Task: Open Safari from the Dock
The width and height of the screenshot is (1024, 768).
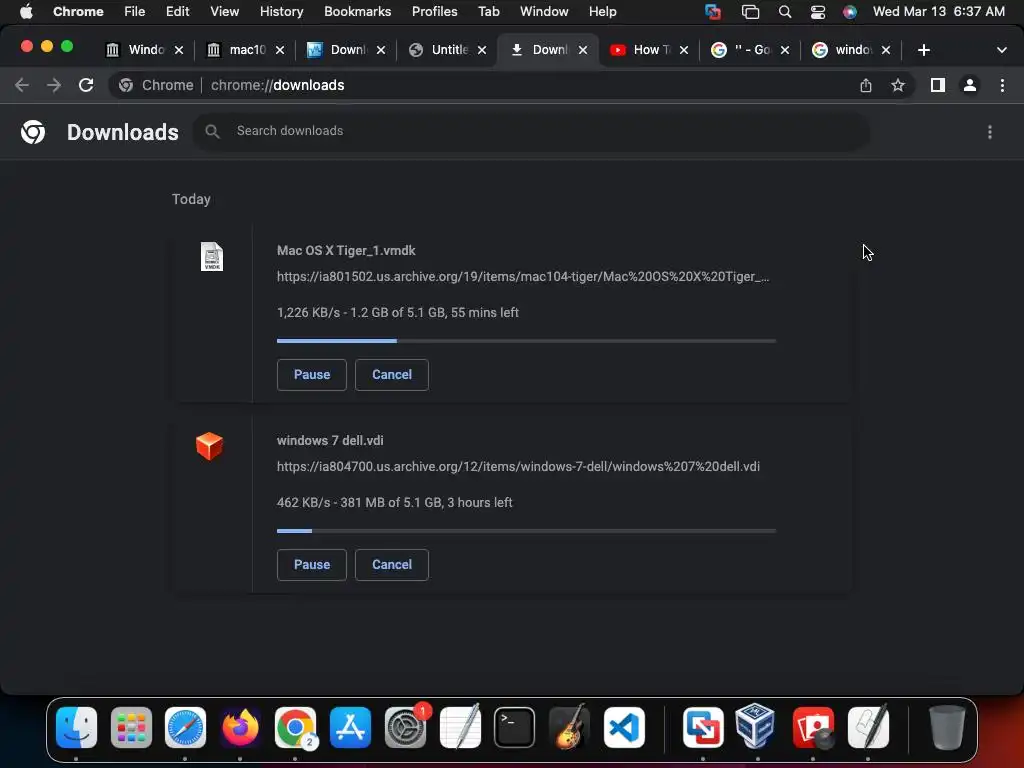Action: tap(185, 728)
